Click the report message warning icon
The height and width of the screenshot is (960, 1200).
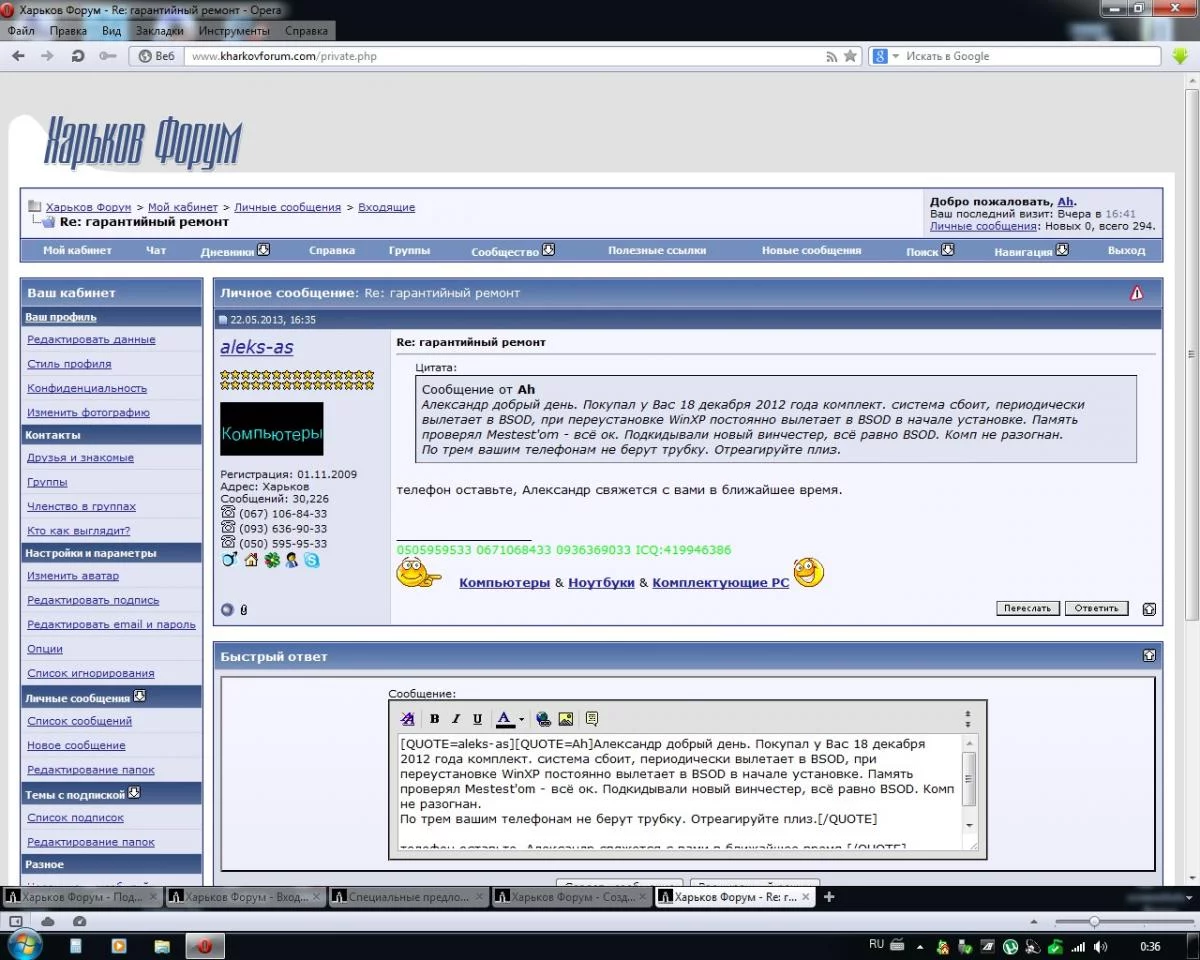[x=1136, y=293]
